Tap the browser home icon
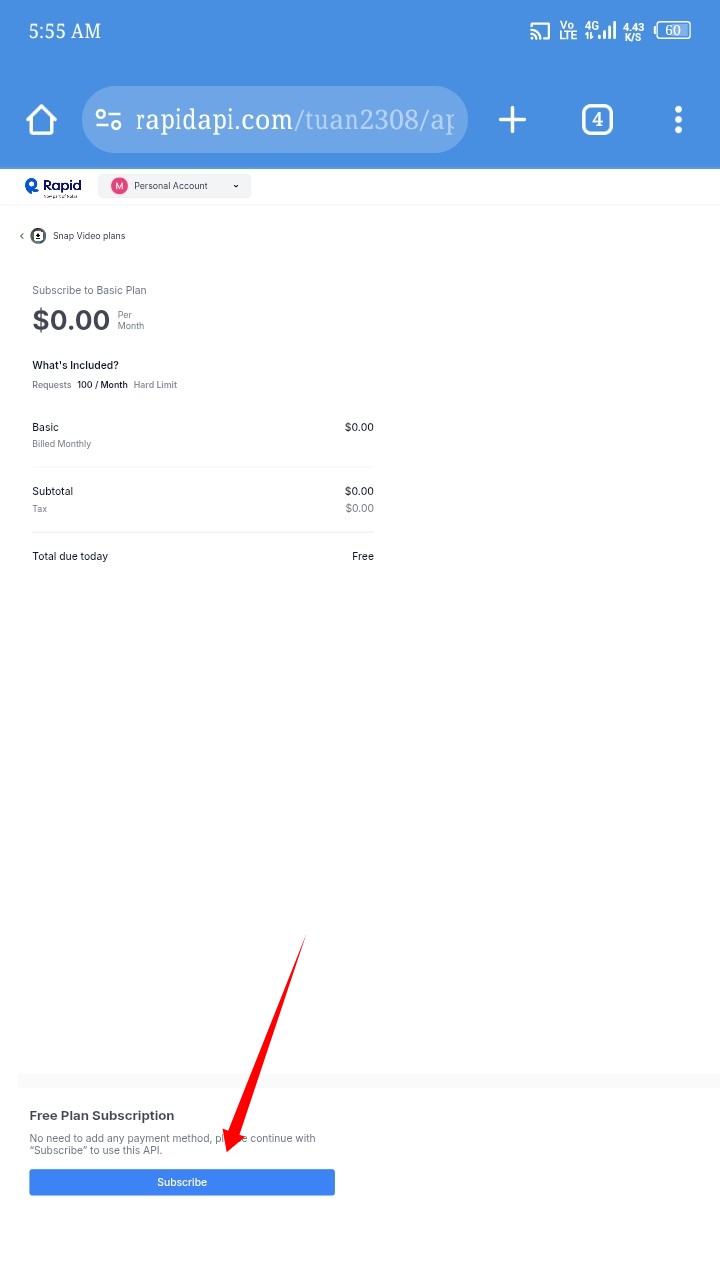Image resolution: width=720 pixels, height=1262 pixels. tap(41, 120)
